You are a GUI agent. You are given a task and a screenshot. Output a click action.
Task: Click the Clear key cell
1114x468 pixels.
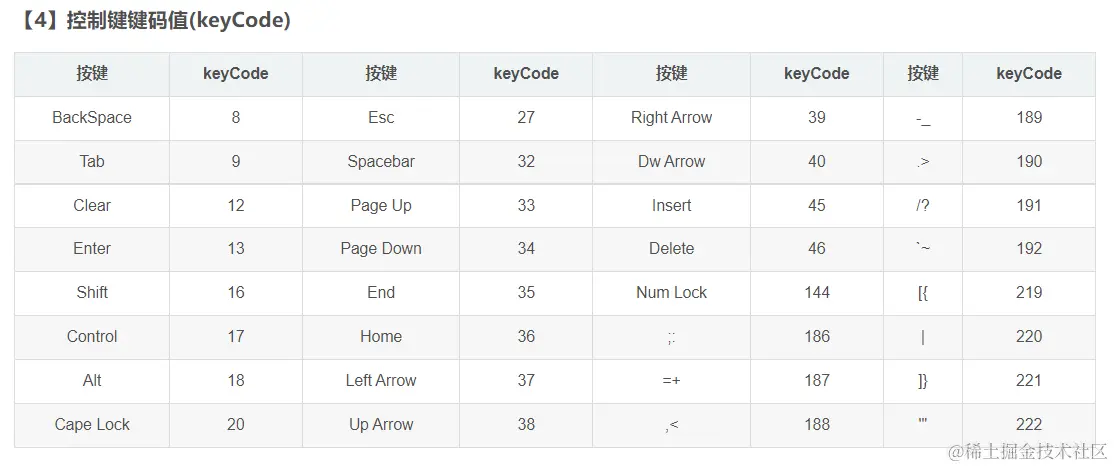(92, 206)
